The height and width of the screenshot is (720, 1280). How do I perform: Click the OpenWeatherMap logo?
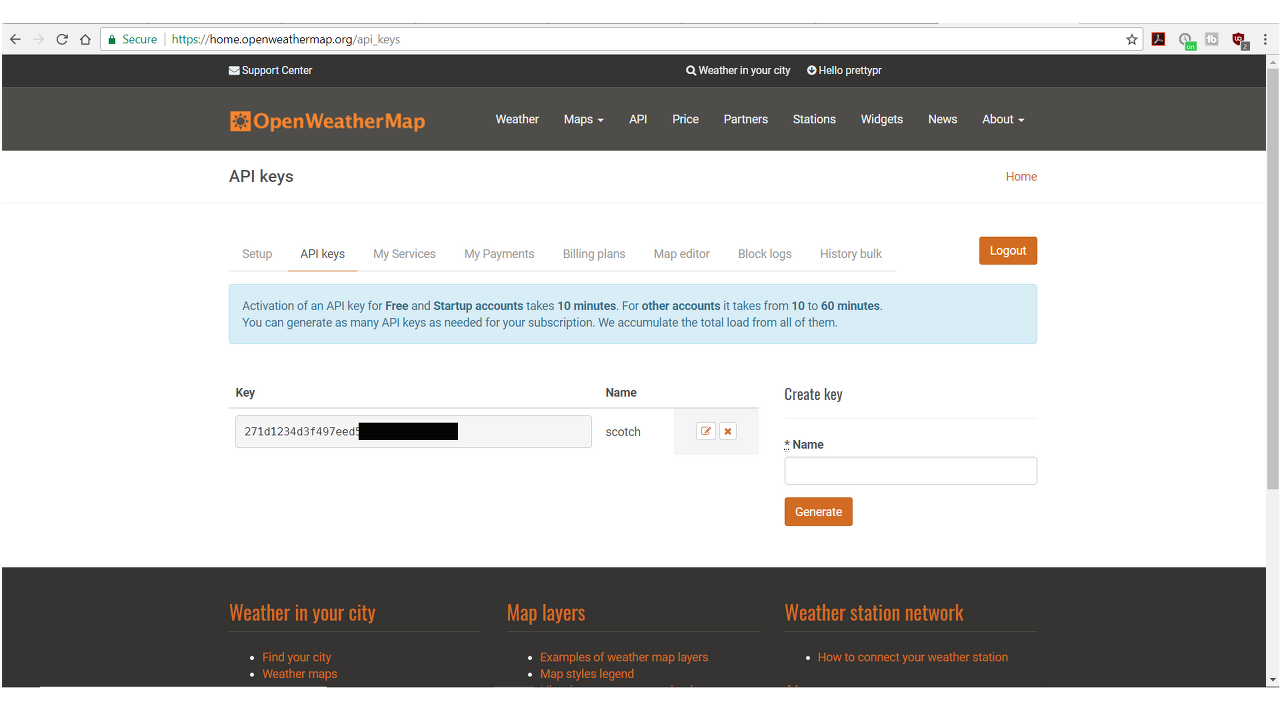point(327,121)
